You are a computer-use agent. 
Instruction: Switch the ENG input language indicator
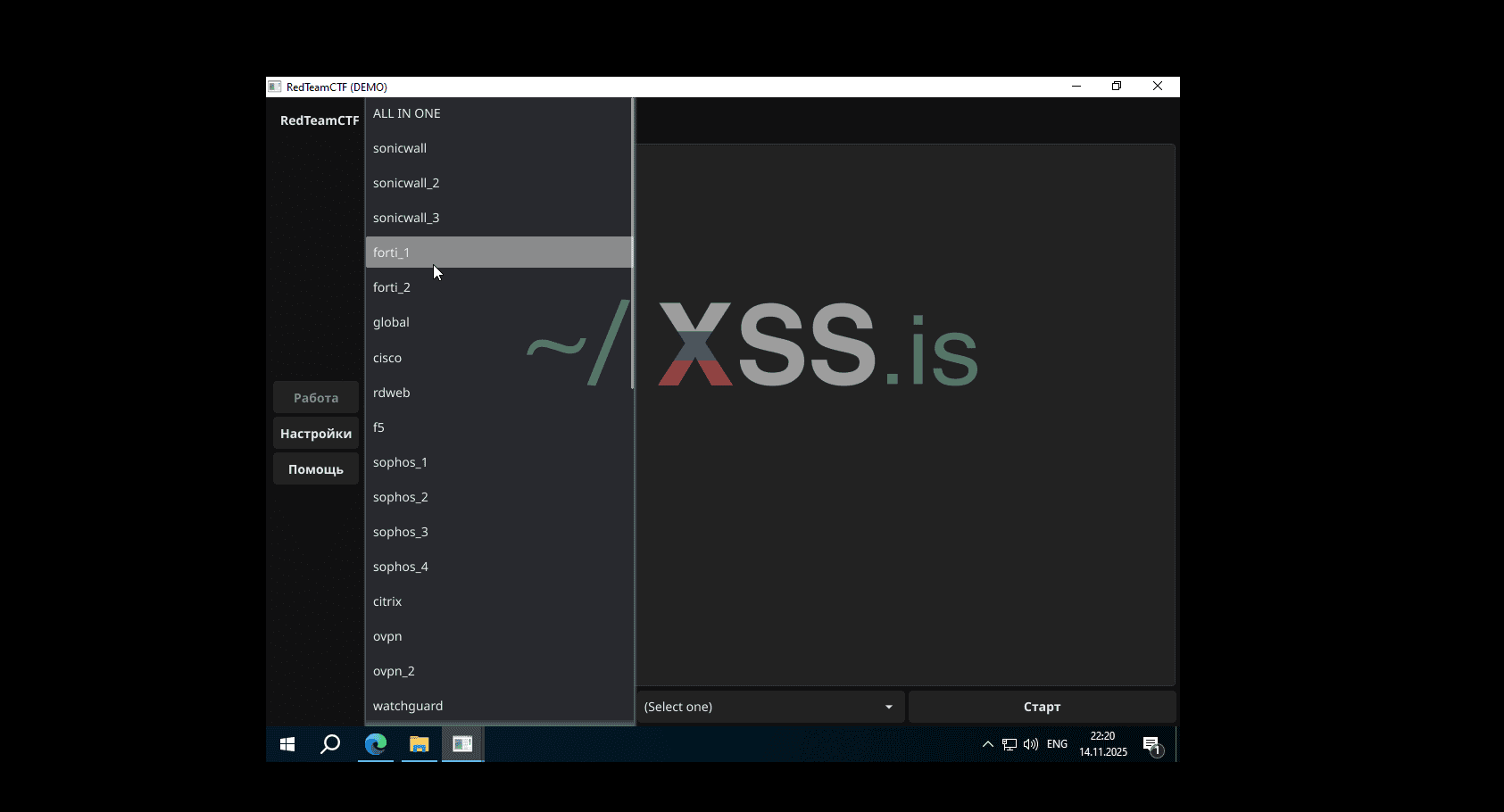1057,744
